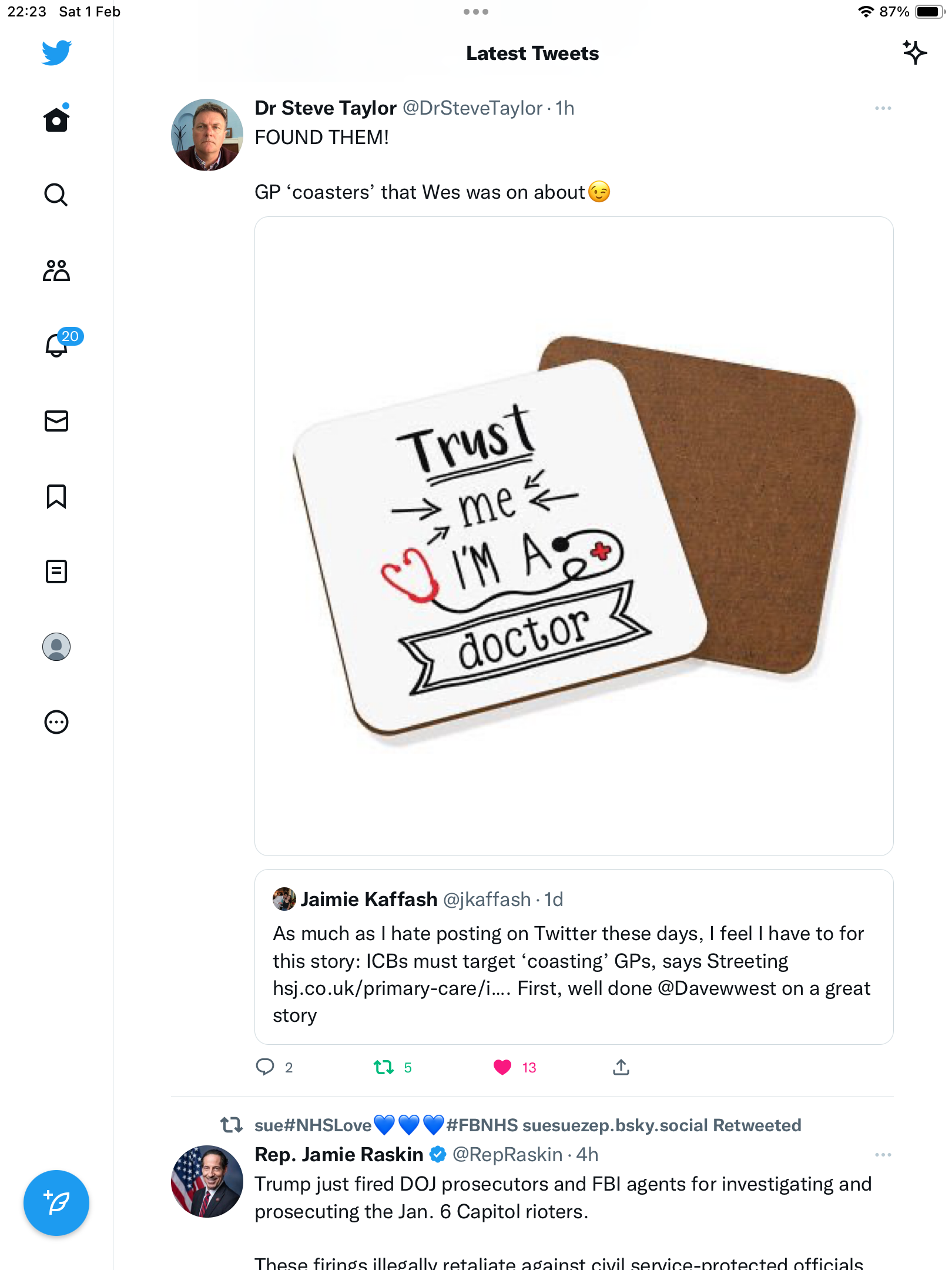The width and height of the screenshot is (952, 1270).
Task: Open options menu on Dr Steve Taylor's tweet
Action: [883, 108]
